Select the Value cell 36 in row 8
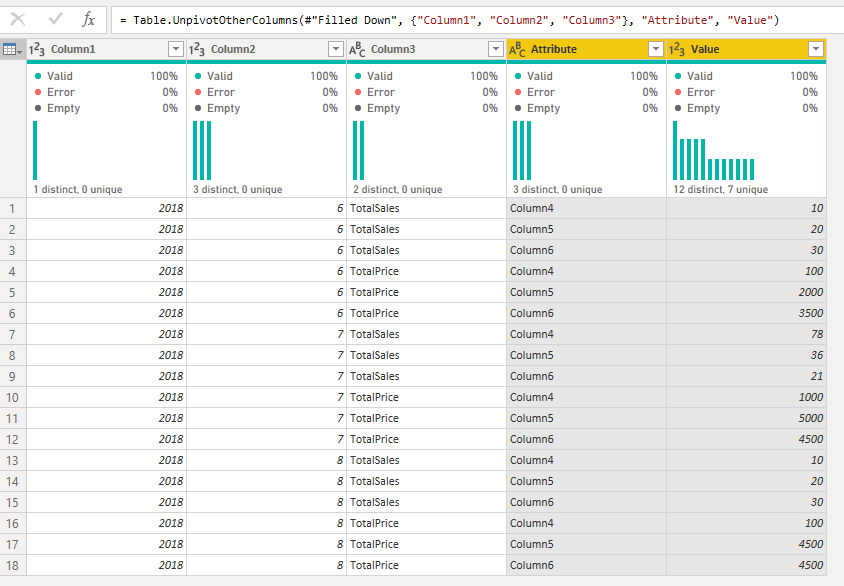The image size is (844, 586). 746,355
